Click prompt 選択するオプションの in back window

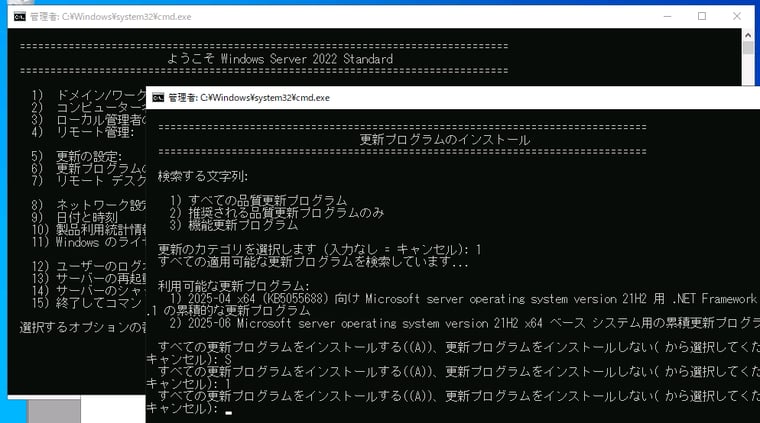click(x=83, y=328)
